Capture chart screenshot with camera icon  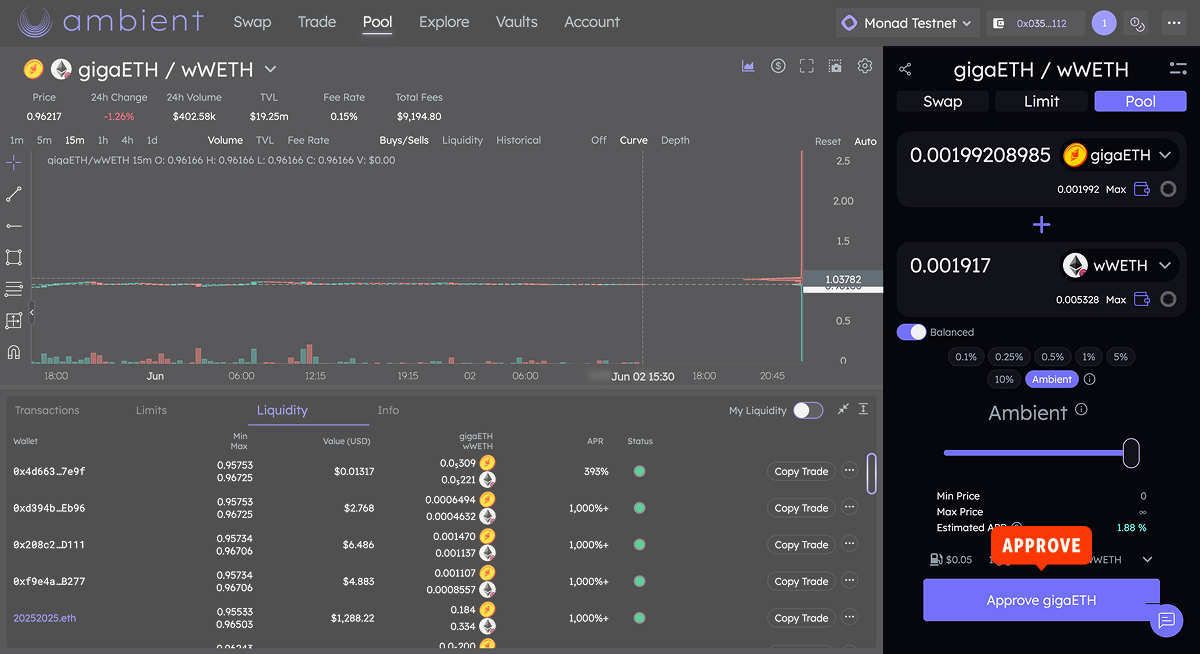pyautogui.click(x=836, y=66)
